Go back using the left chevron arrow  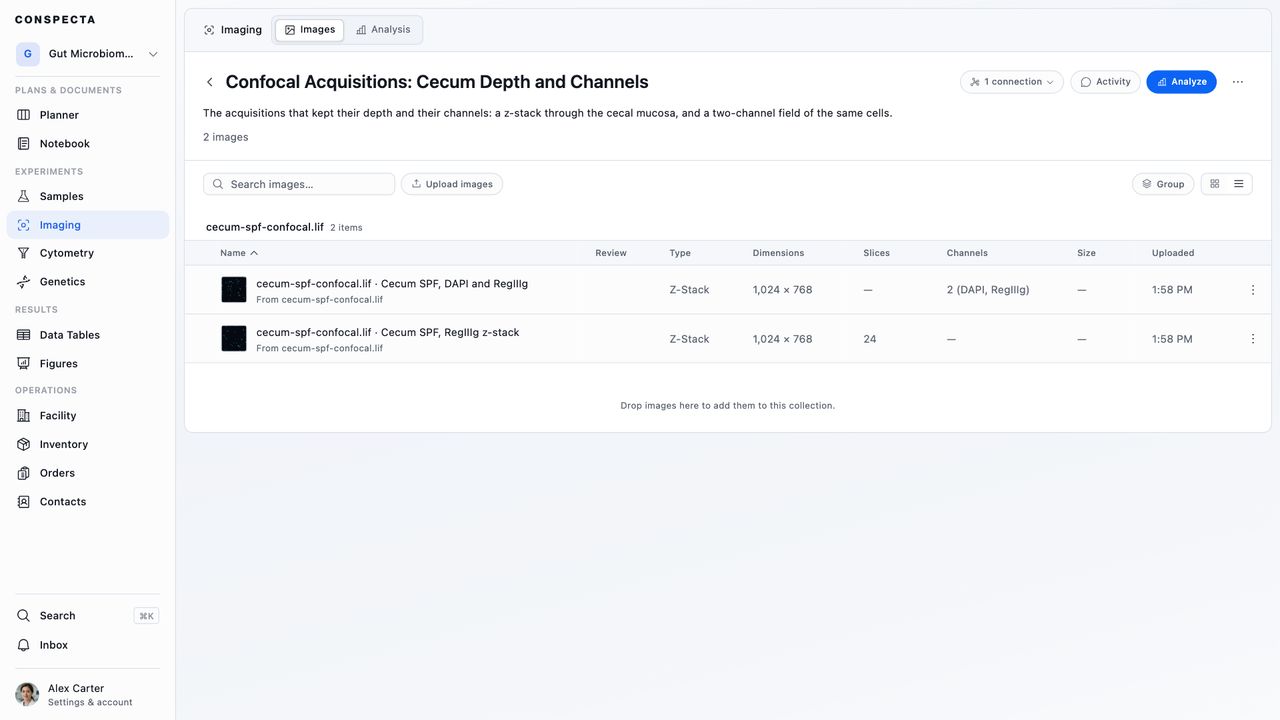210,82
